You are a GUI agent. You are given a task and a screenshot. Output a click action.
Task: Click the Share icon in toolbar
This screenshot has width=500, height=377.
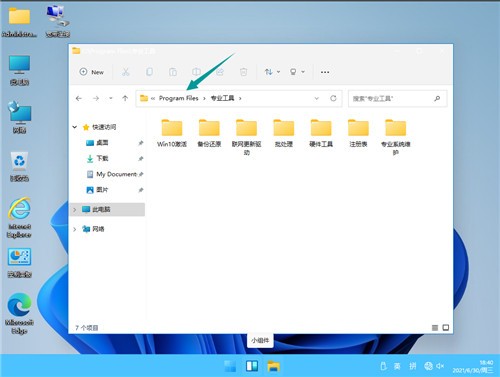(220, 72)
